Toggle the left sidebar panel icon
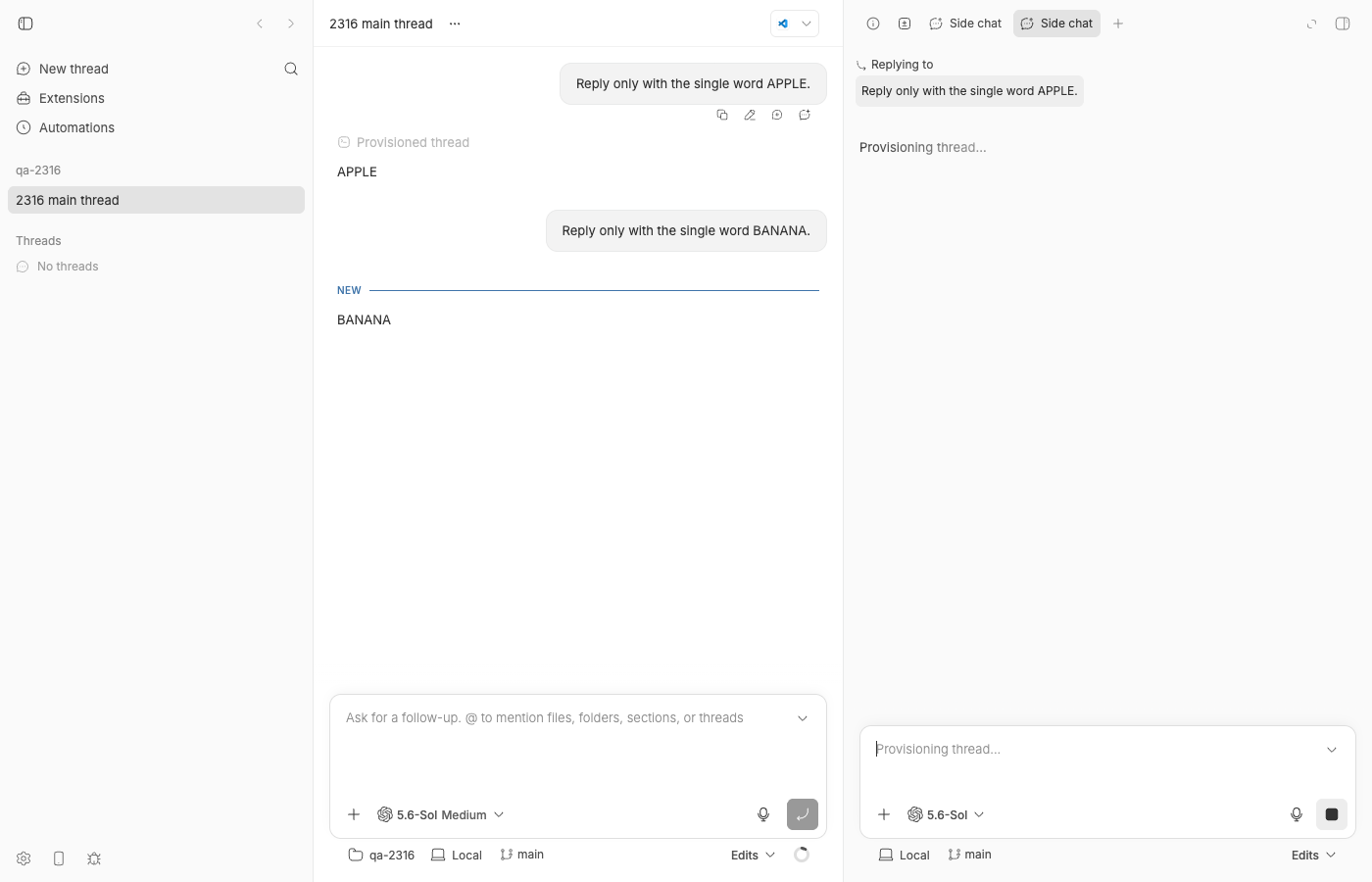 [x=25, y=24]
